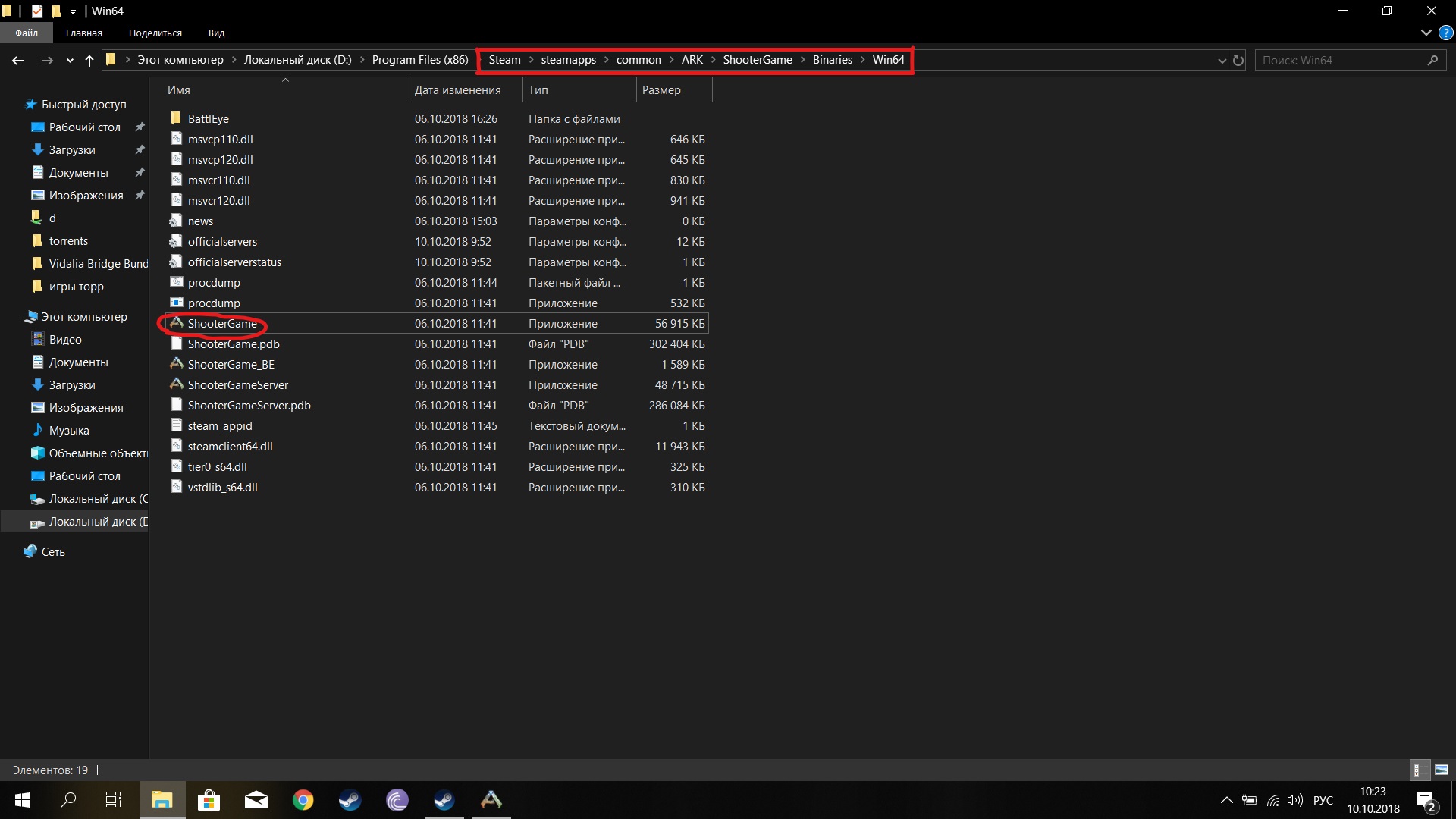Click the BattlEye folder icon
1456x819 pixels.
[176, 118]
